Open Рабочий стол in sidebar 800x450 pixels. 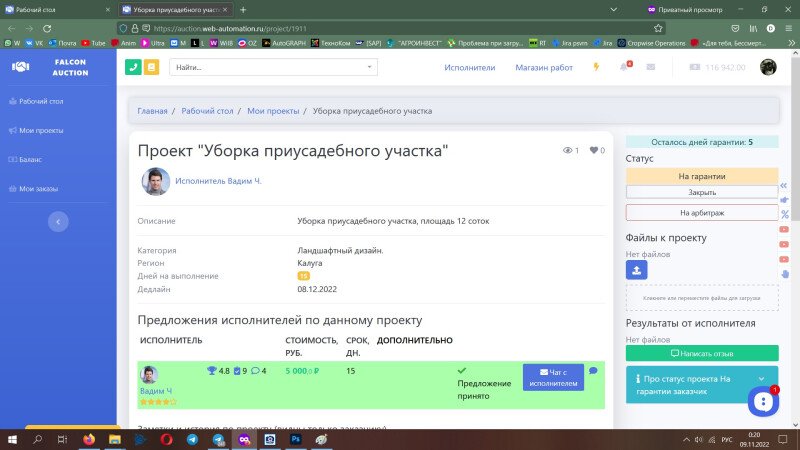(x=36, y=101)
